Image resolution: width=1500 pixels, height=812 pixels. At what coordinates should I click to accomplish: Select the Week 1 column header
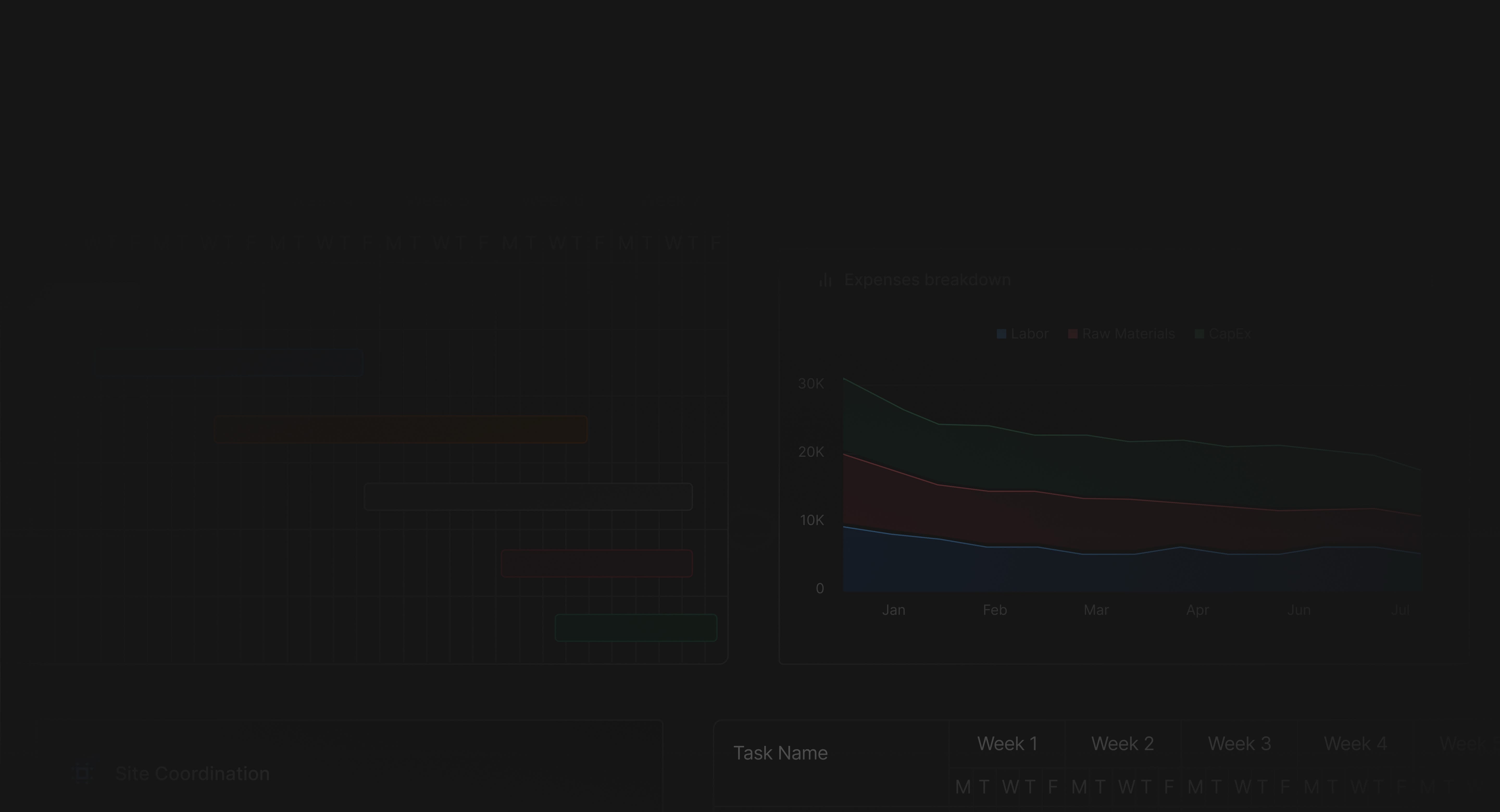[x=1007, y=744]
